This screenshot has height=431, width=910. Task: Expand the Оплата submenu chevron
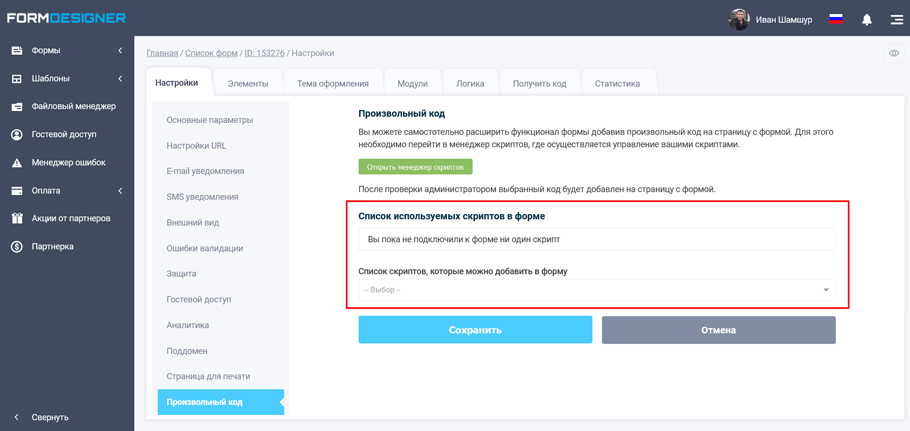(120, 191)
